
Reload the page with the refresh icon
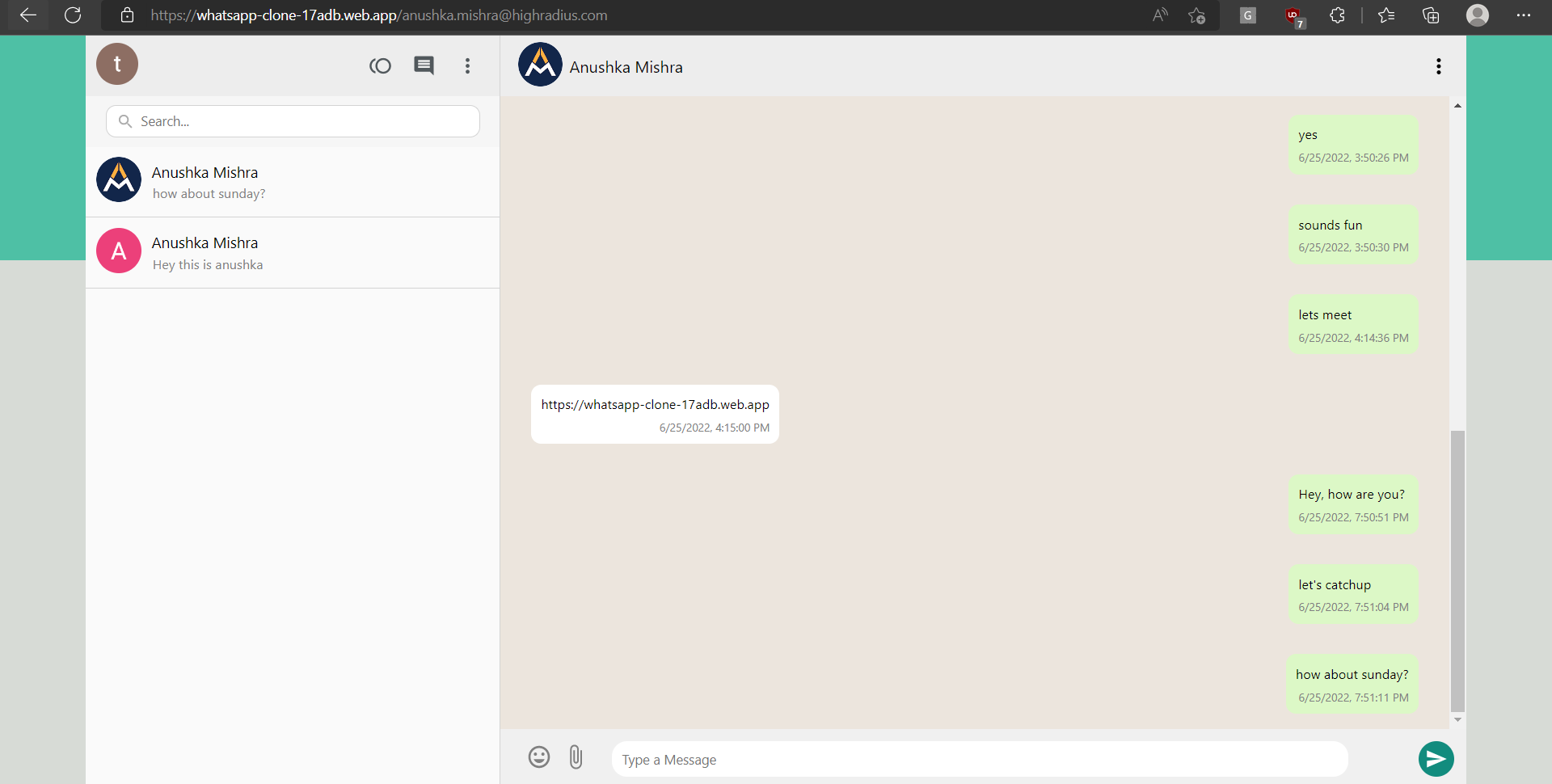pyautogui.click(x=73, y=15)
